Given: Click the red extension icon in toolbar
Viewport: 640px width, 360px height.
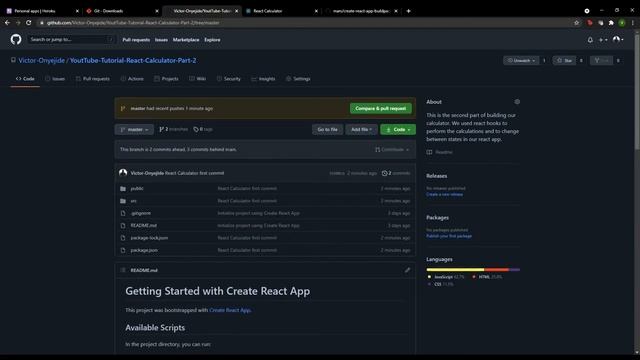Looking at the screenshot, I should 590,22.
